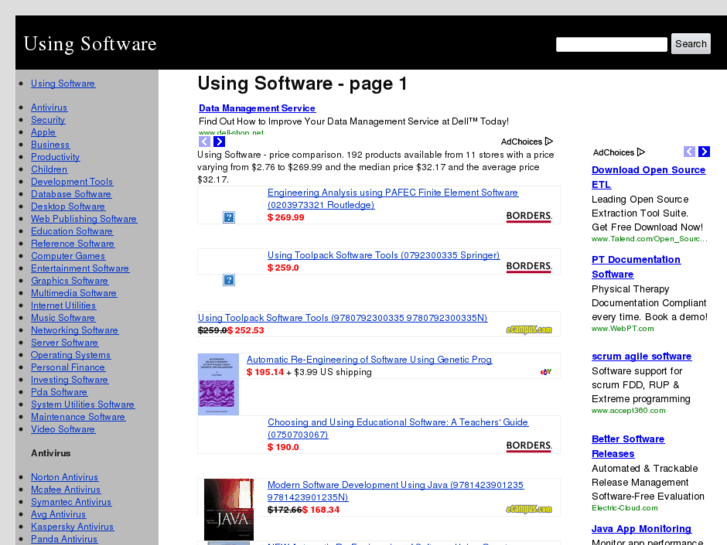Screen dimensions: 727x545
Task: Click the next arrow in right sidebar ads
Action: tap(704, 152)
